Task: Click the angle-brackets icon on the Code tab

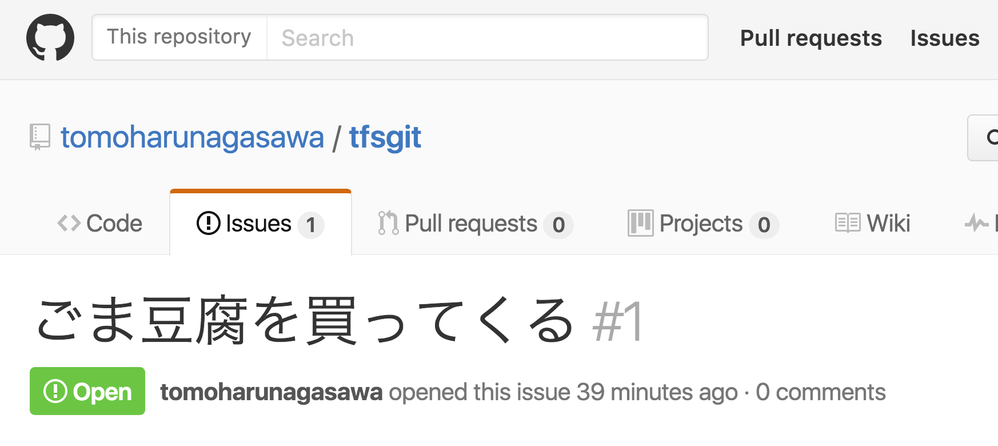Action: 69,224
